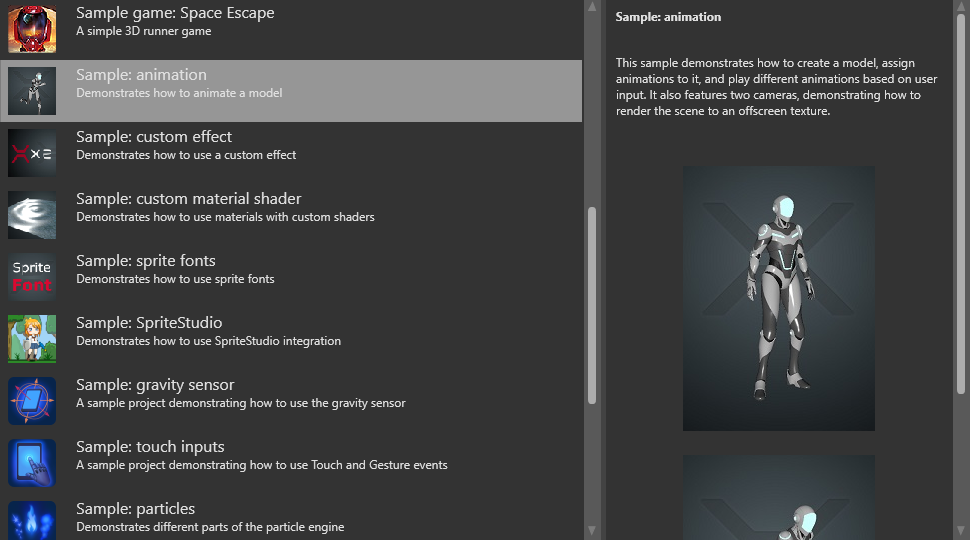Select the 'Sample: custom effect' title
970x540 pixels.
point(154,137)
